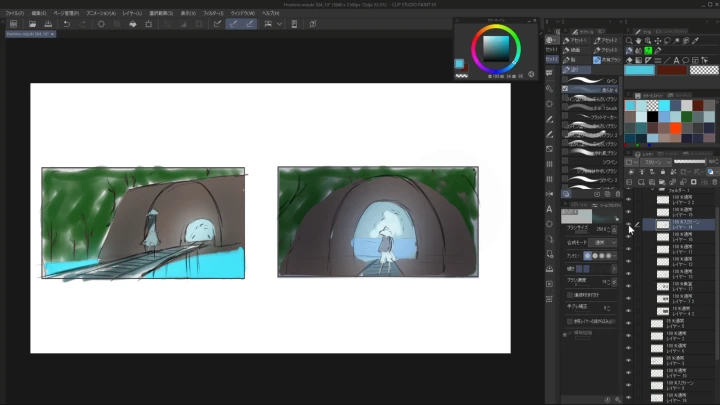The width and height of the screenshot is (720, 405).
Task: Switch to the 線画 sub tool group
Action: point(576,50)
